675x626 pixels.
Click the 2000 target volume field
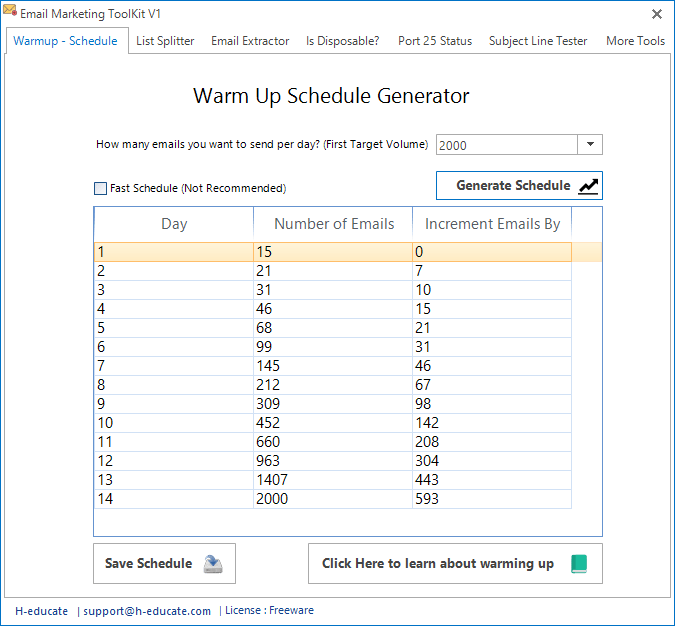pyautogui.click(x=505, y=145)
